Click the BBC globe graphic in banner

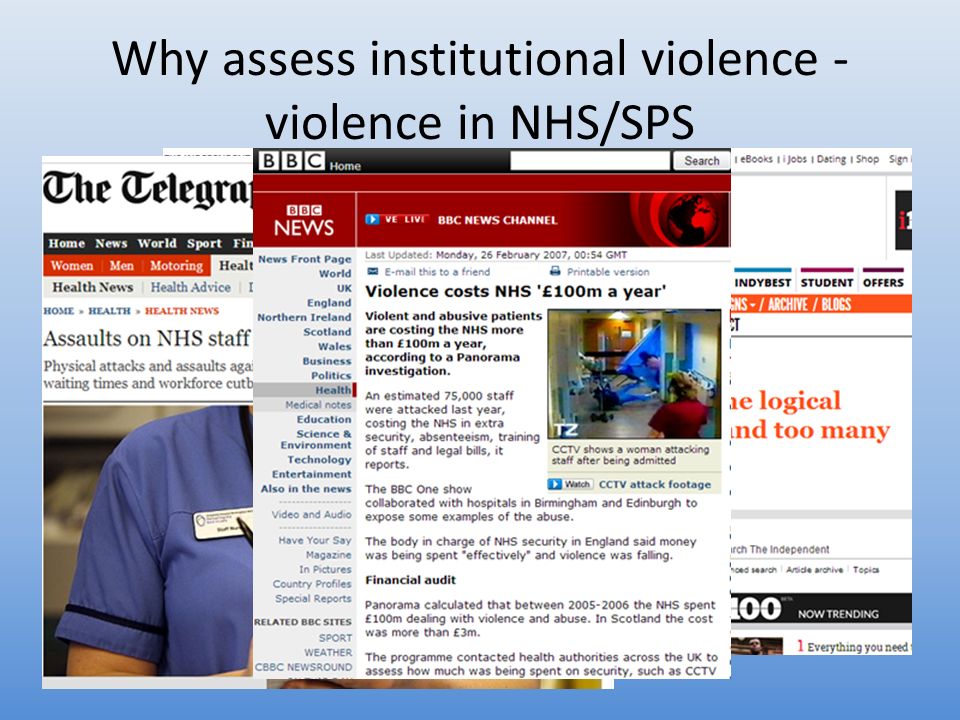692,219
